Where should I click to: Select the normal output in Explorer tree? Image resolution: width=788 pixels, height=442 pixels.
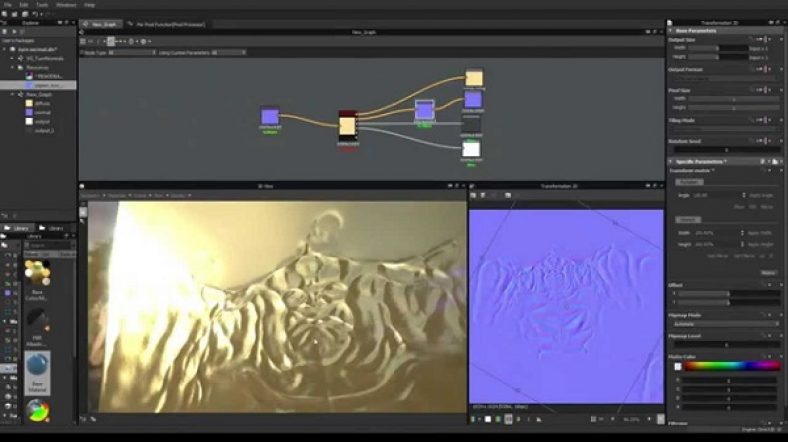pos(38,113)
